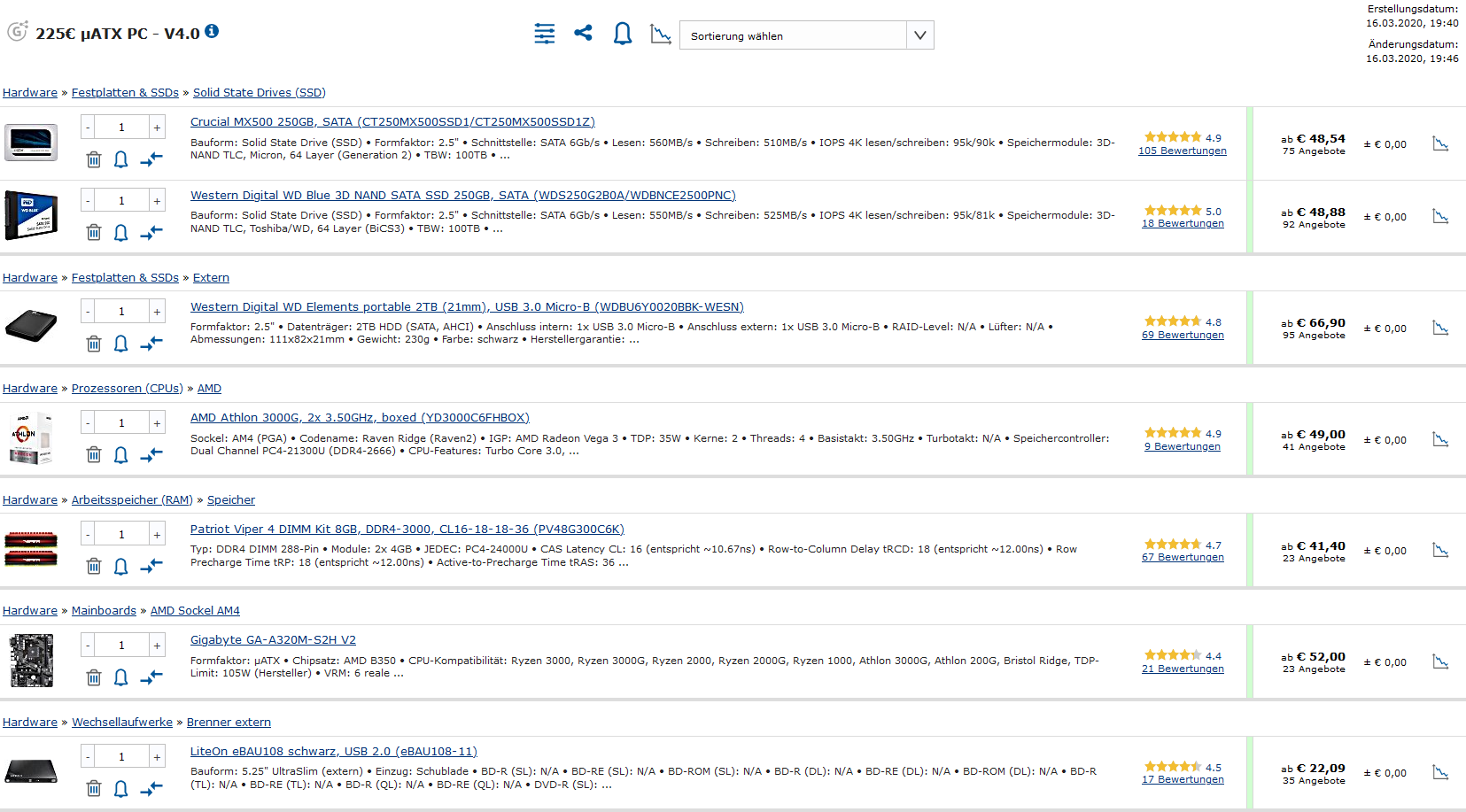Open 105 Bewertungen for Crucial MX500
The image size is (1466, 812).
(x=1183, y=151)
